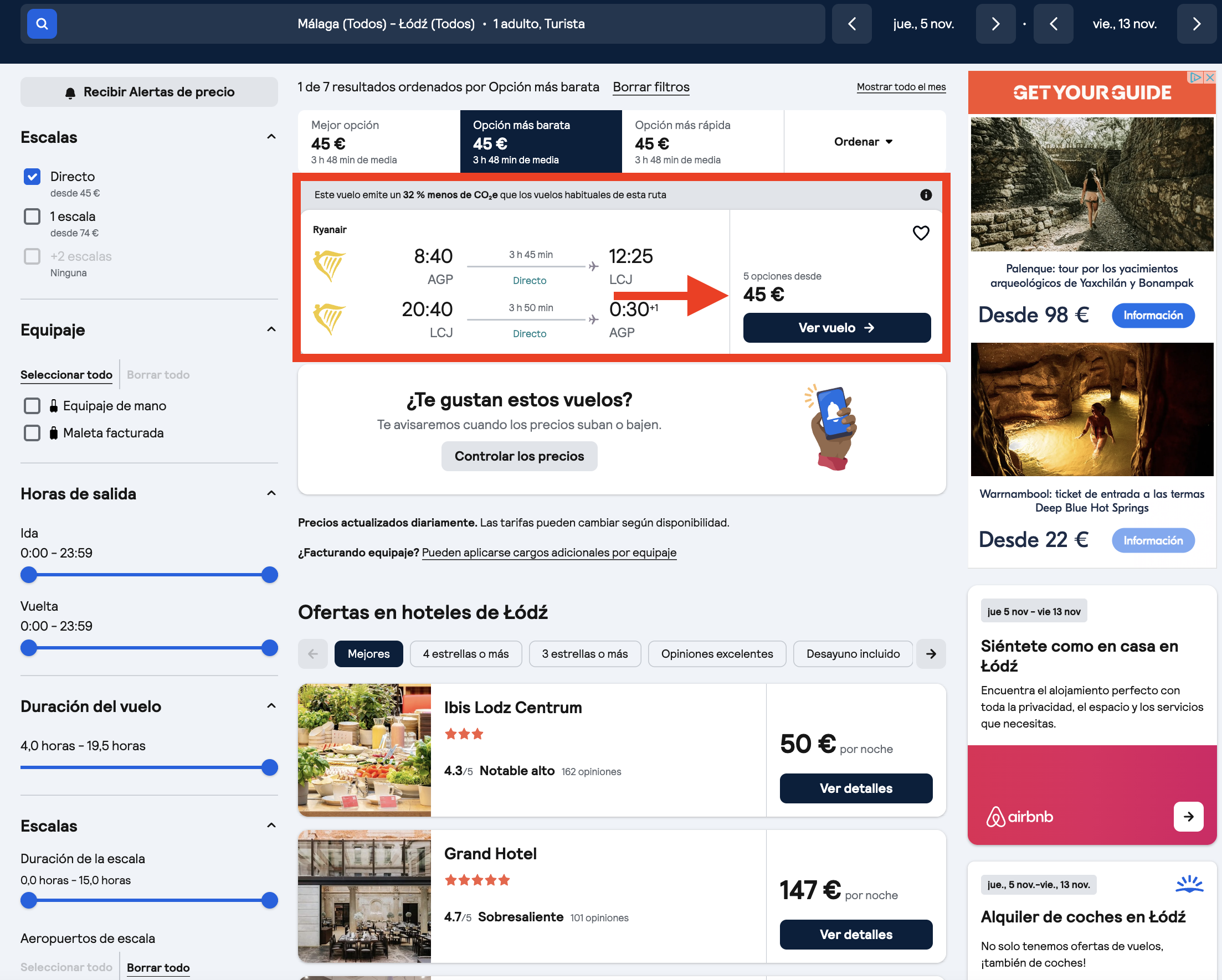Filter hotels by 4 estrellas o más
The image size is (1222, 980).
[466, 654]
